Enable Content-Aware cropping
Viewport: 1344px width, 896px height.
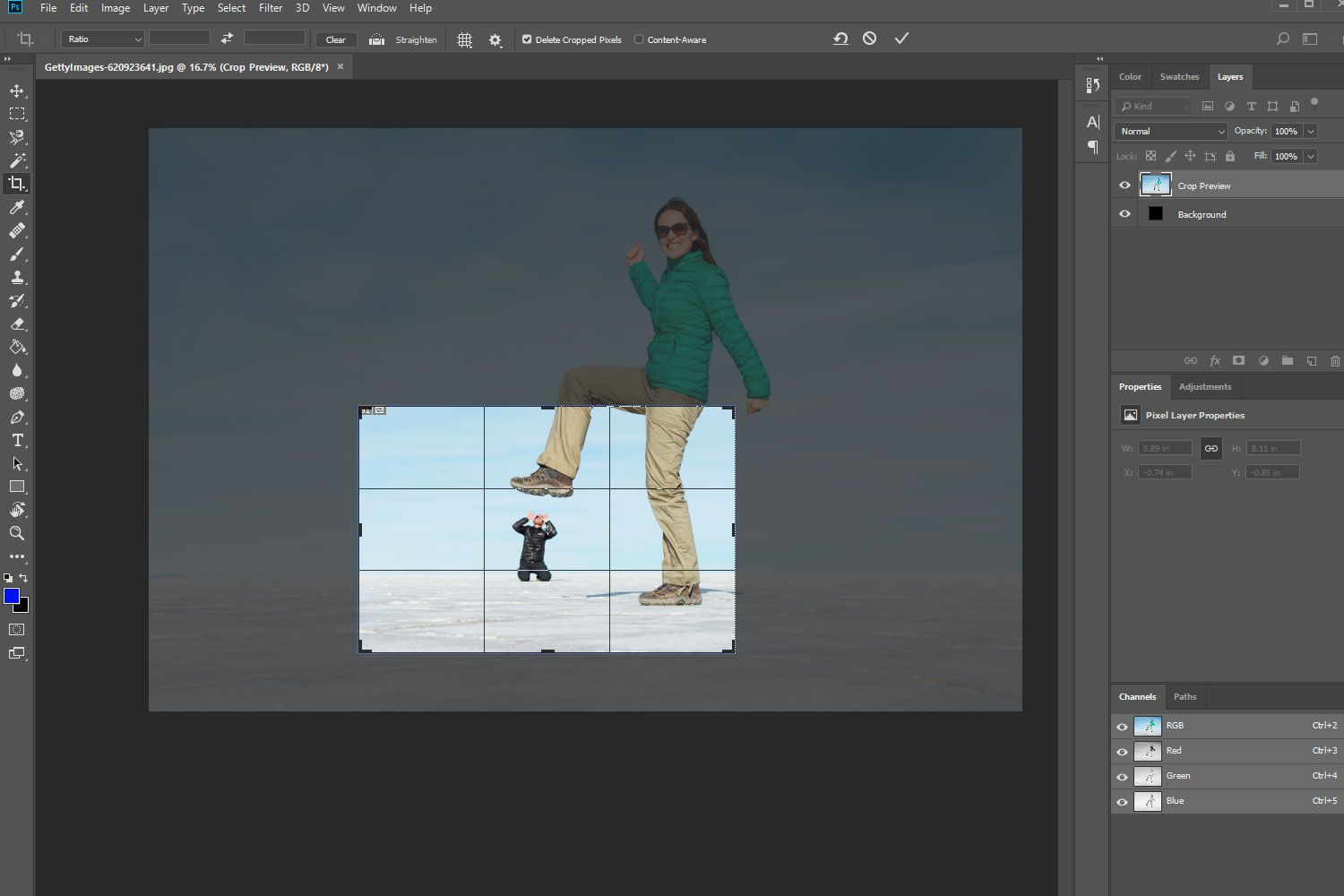click(x=639, y=39)
